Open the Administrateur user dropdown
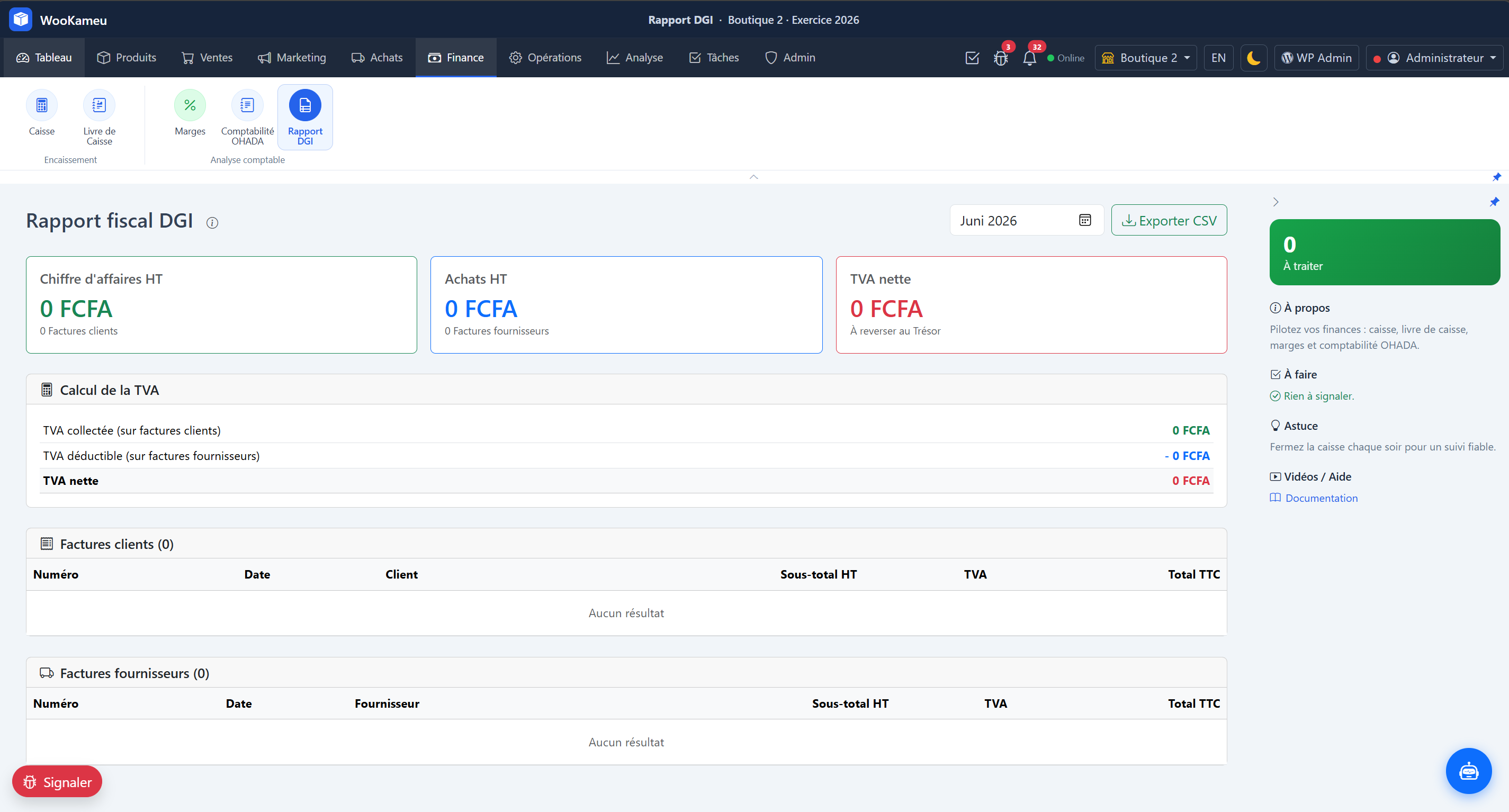Image resolution: width=1509 pixels, height=812 pixels. (1434, 58)
